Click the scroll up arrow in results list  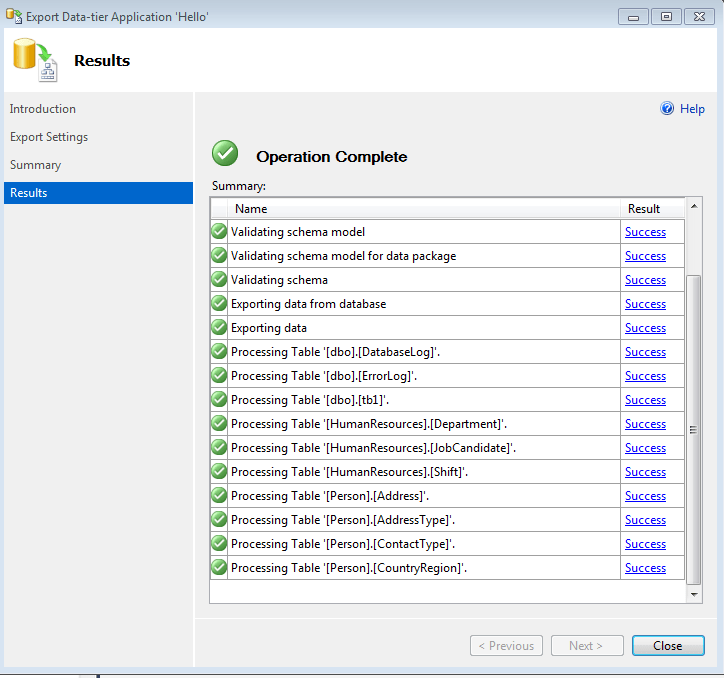[x=695, y=208]
